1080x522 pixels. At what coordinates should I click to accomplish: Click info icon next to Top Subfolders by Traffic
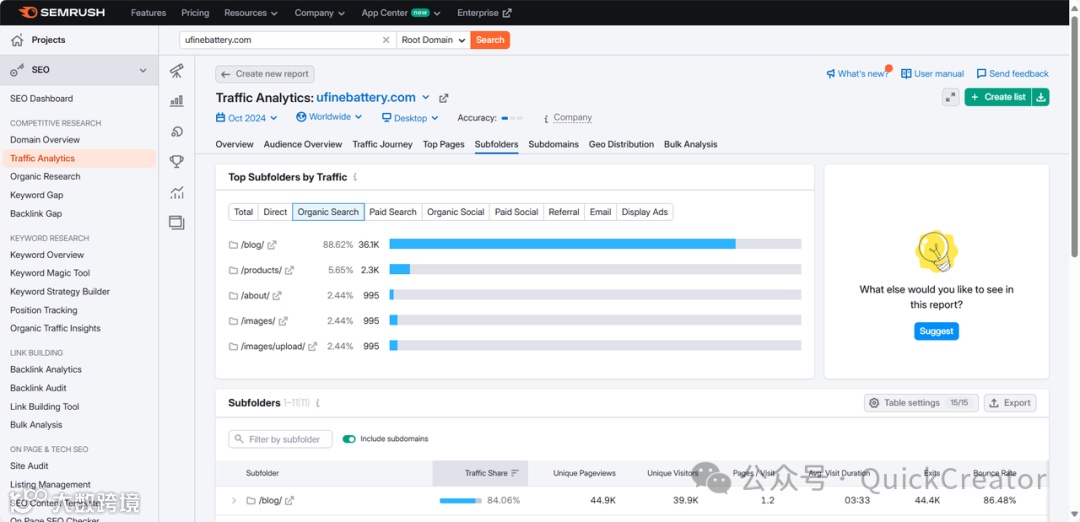tap(355, 177)
